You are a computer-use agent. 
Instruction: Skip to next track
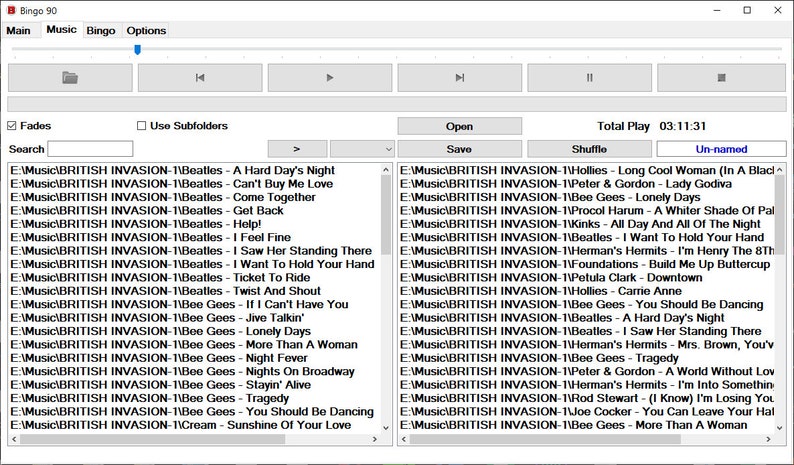459,78
